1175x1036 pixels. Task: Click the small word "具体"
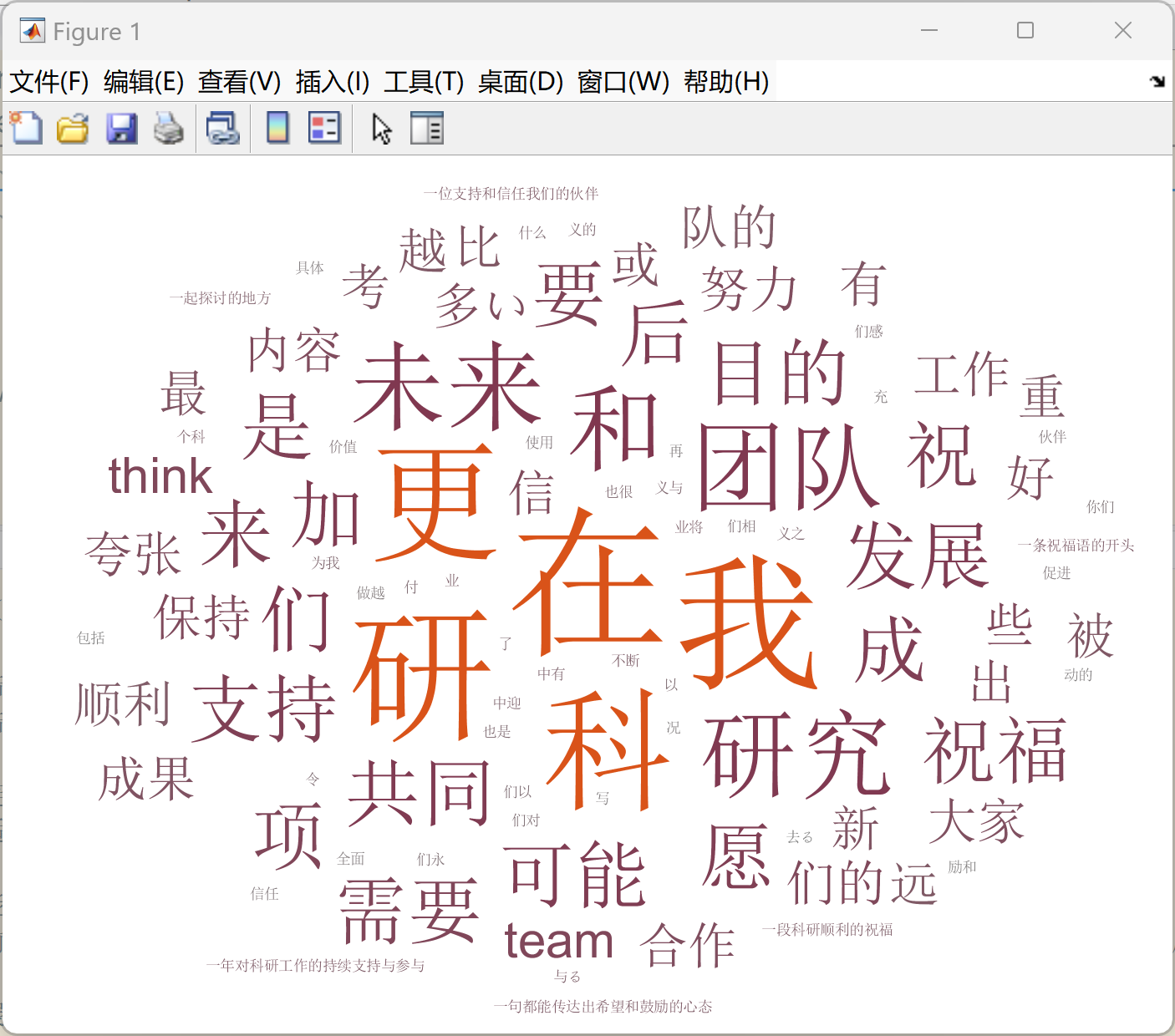point(310,268)
